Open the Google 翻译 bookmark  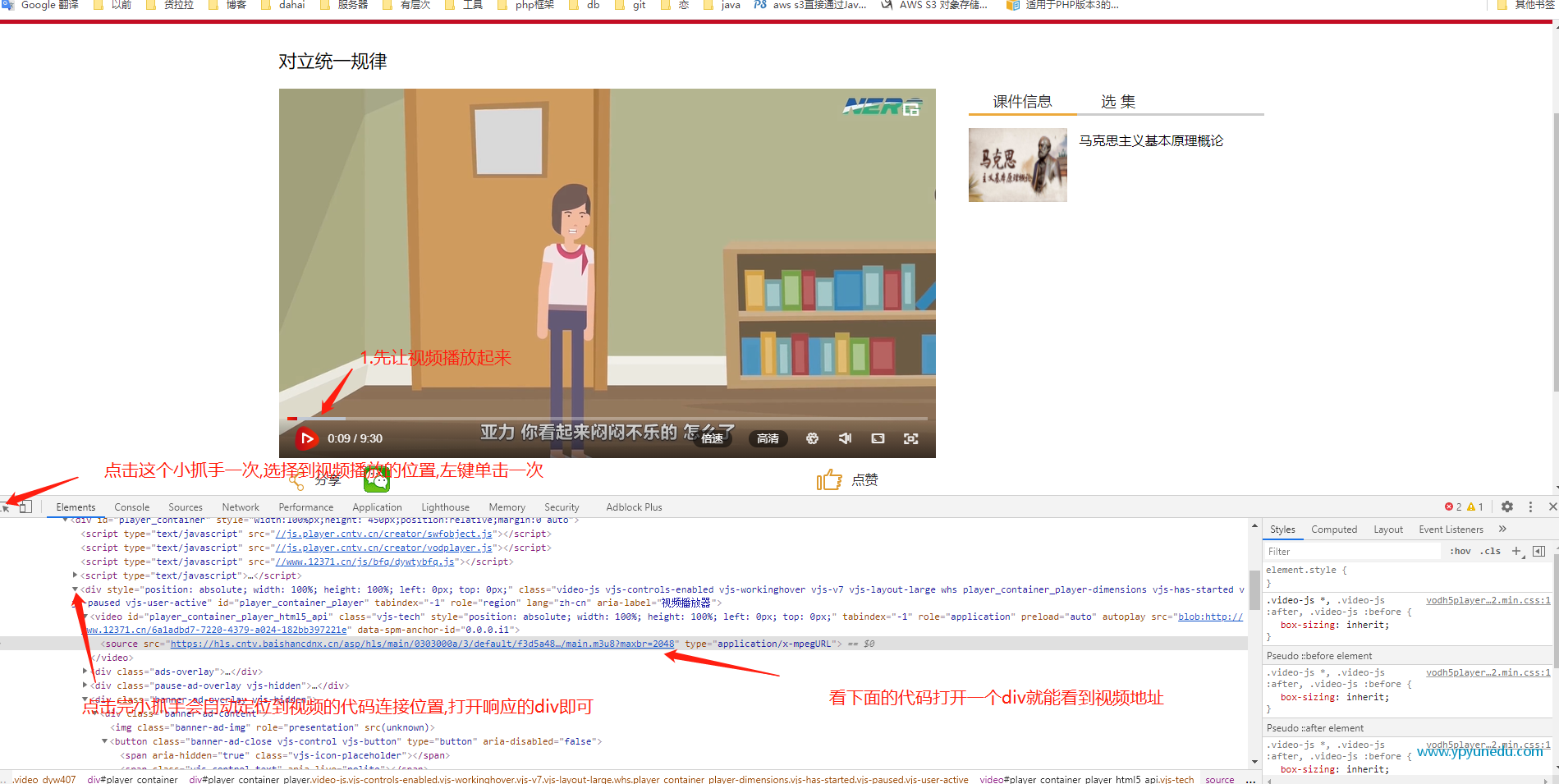(41, 5)
